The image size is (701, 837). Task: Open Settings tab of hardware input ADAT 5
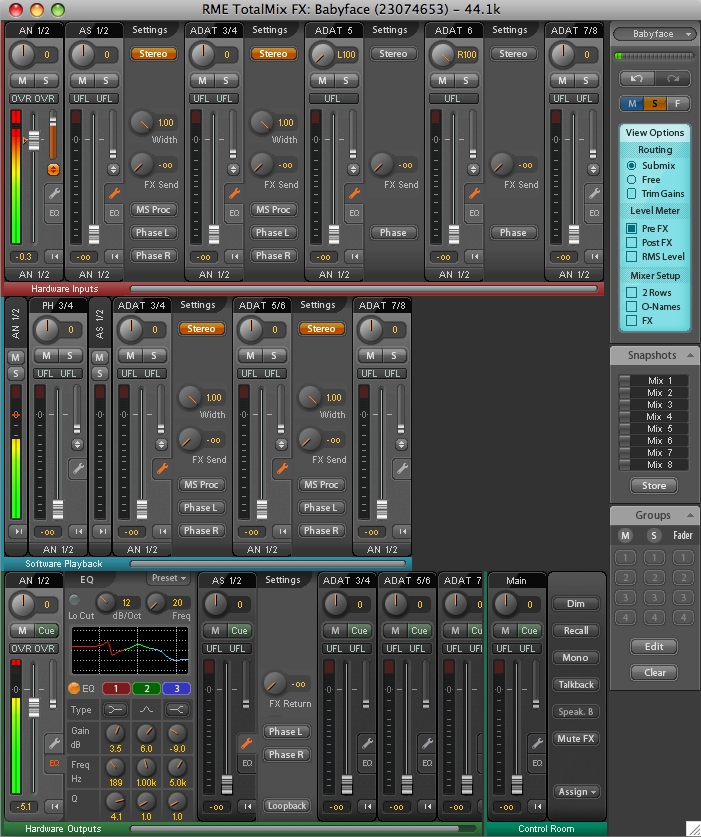click(390, 30)
